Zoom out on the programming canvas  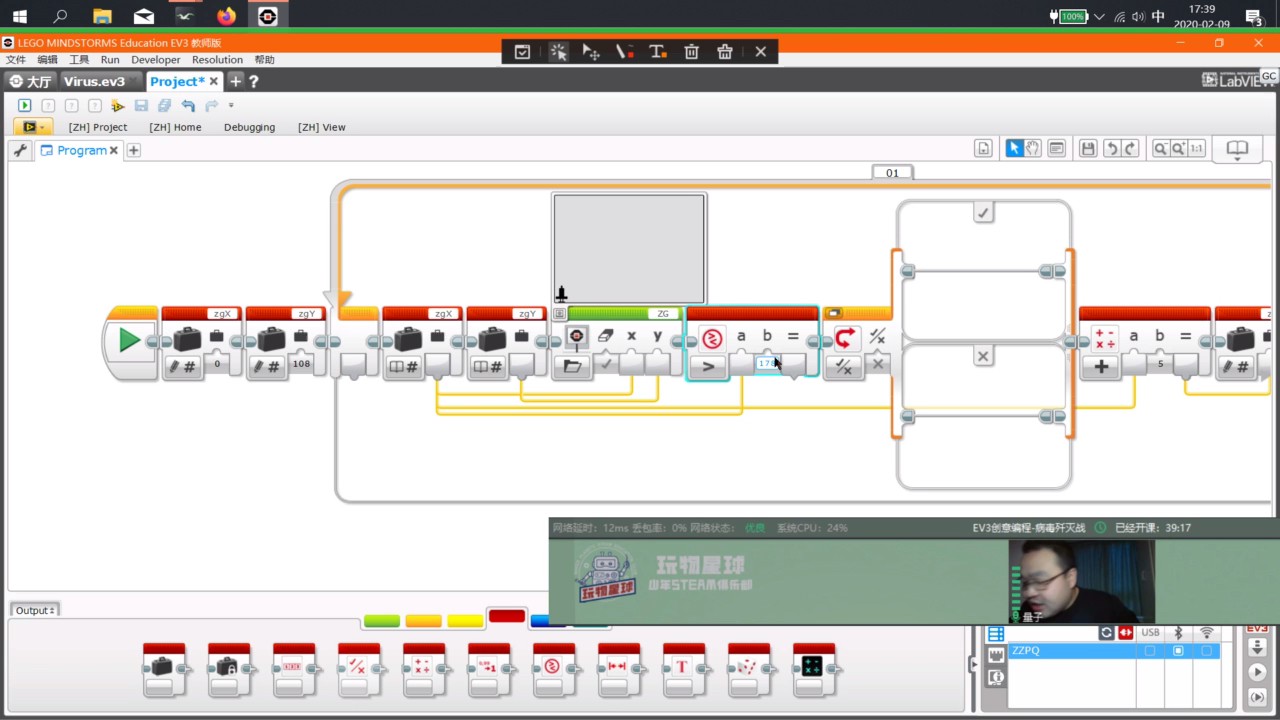tap(1161, 148)
